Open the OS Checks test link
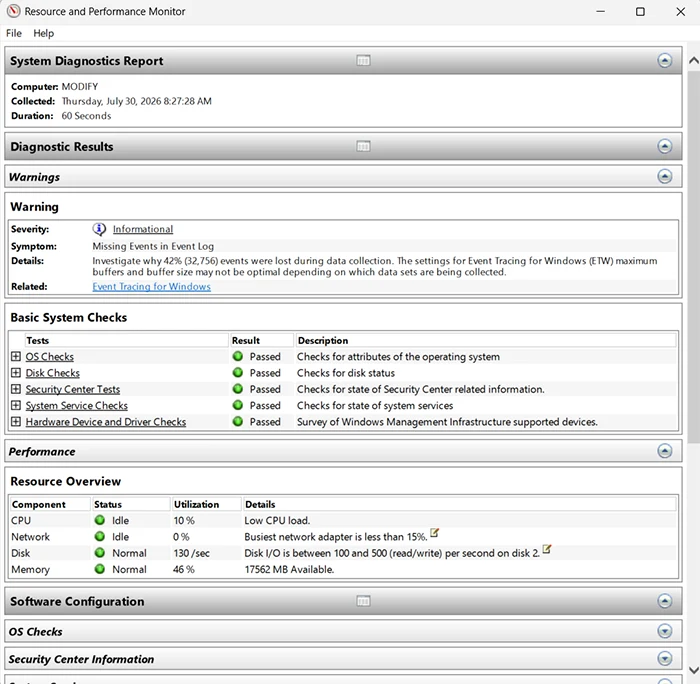This screenshot has height=684, width=700. tap(50, 357)
